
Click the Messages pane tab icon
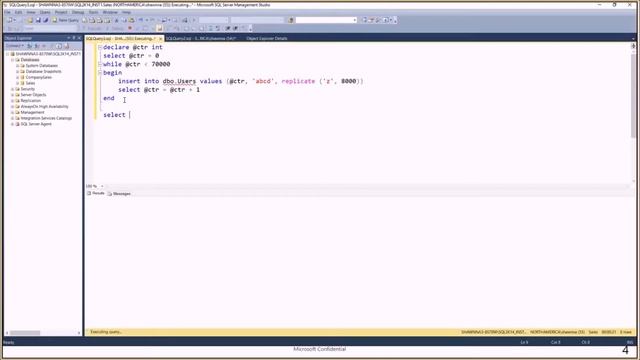pos(109,194)
